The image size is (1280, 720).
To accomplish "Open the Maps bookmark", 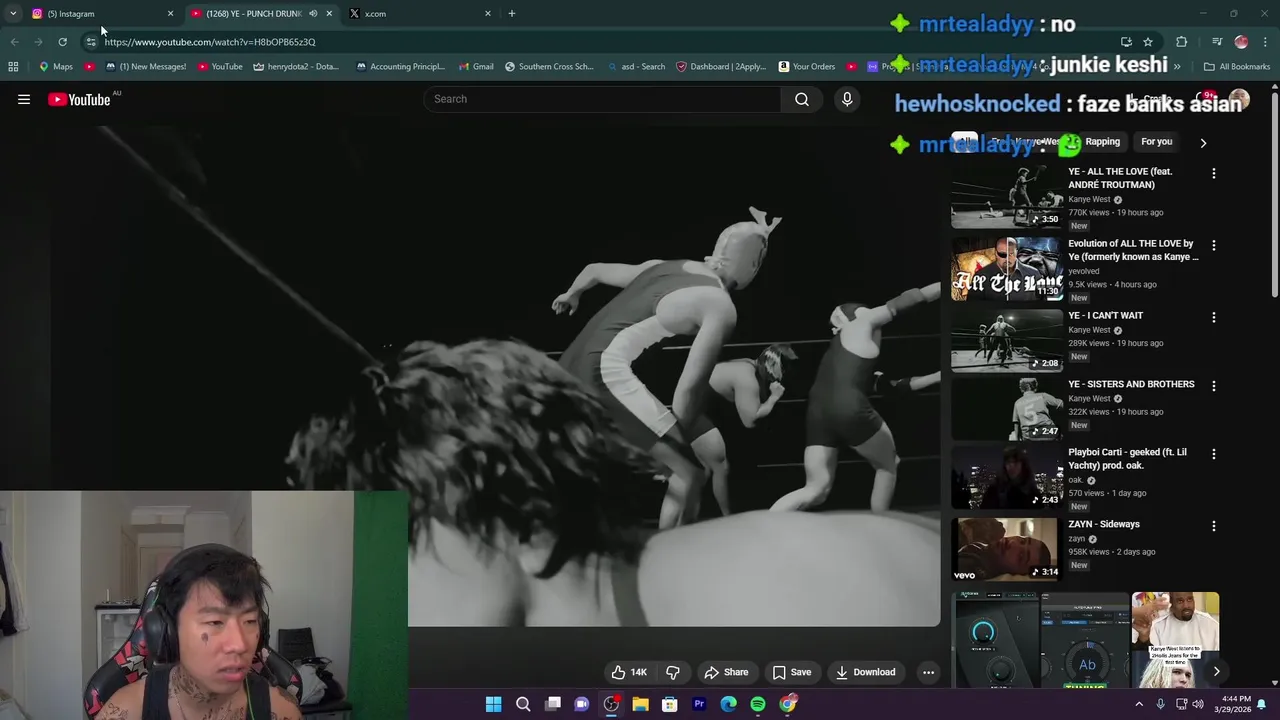I will tap(55, 67).
